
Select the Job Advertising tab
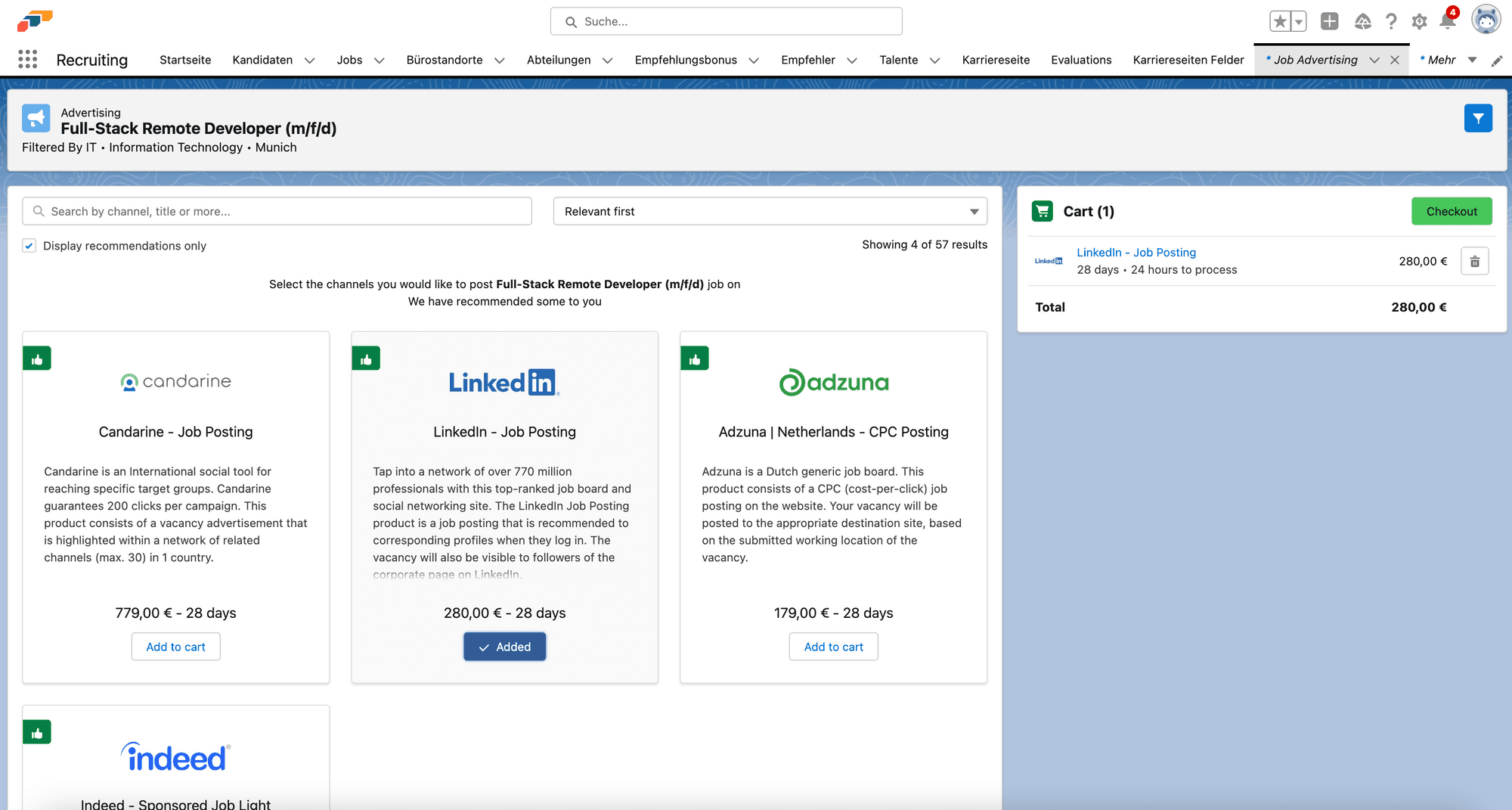1315,60
